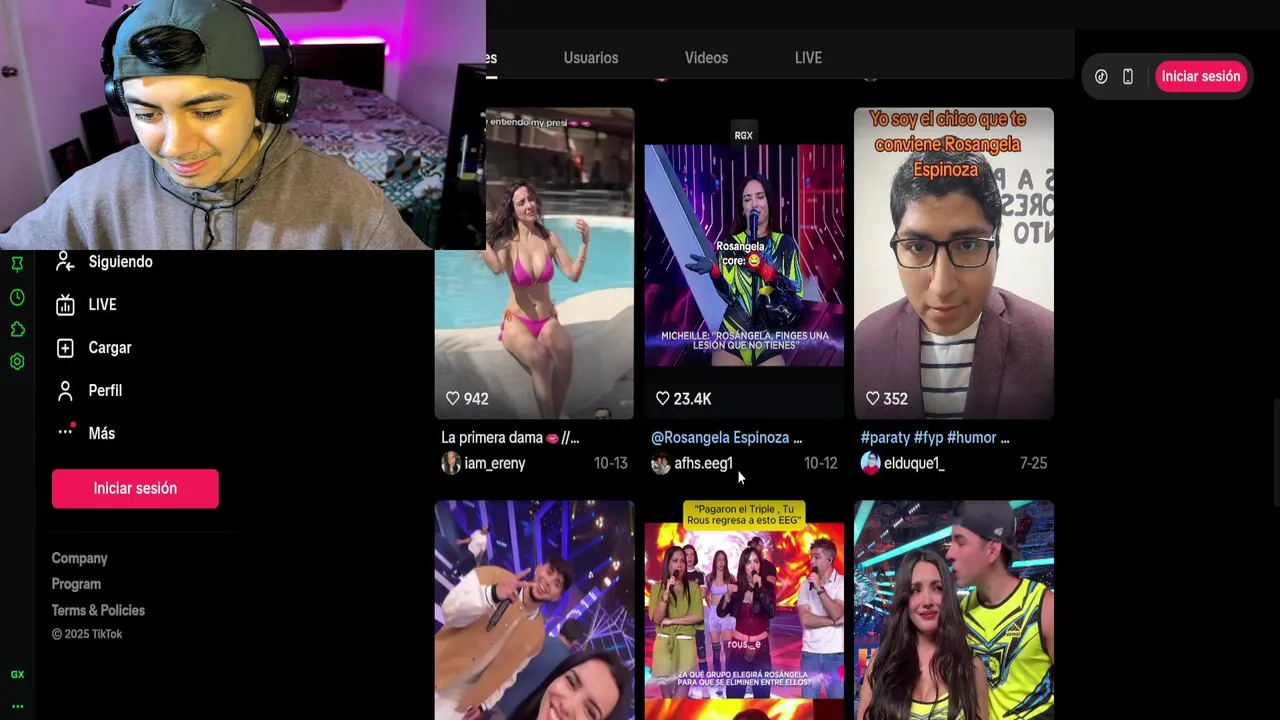Screen dimensions: 1280x720
Task: Click the '@Rosangela Espinoza' caption link
Action: (719, 438)
